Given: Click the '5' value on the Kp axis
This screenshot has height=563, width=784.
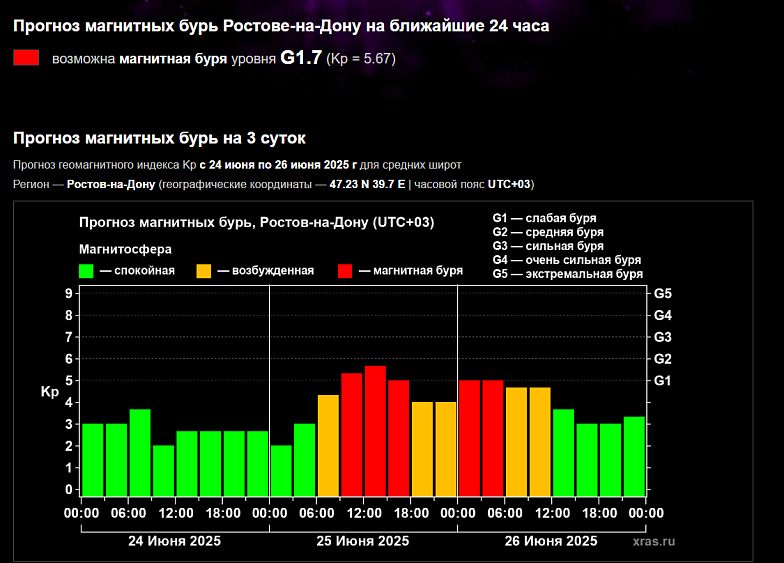Looking at the screenshot, I should pos(69,380).
